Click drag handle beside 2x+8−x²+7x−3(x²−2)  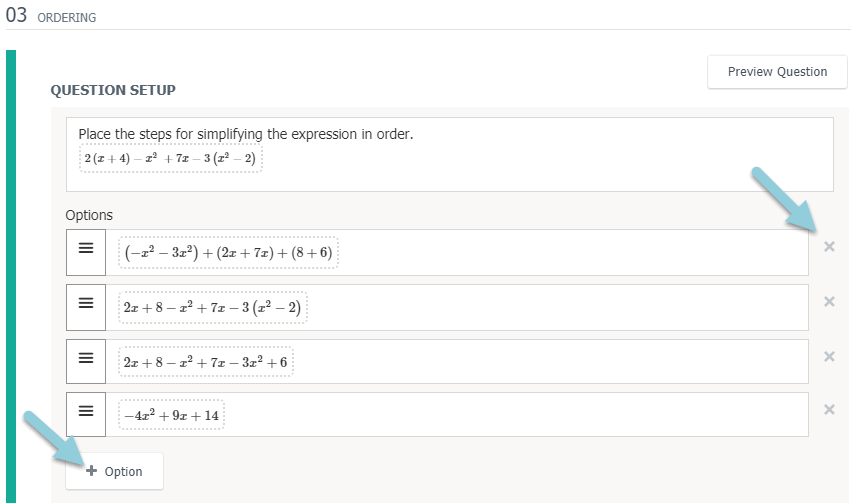pos(86,307)
